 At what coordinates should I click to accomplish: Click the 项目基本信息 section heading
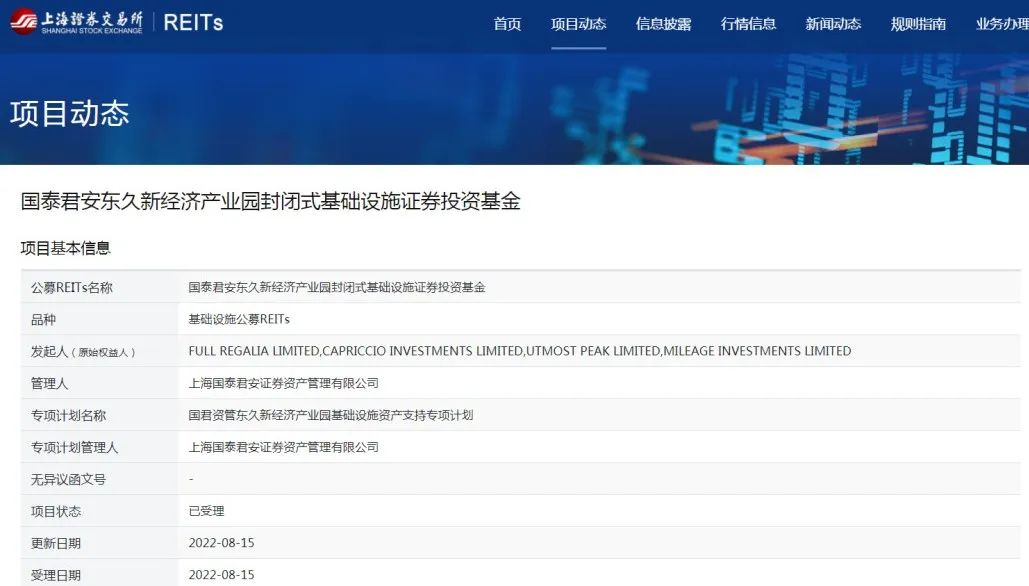pyautogui.click(x=66, y=248)
